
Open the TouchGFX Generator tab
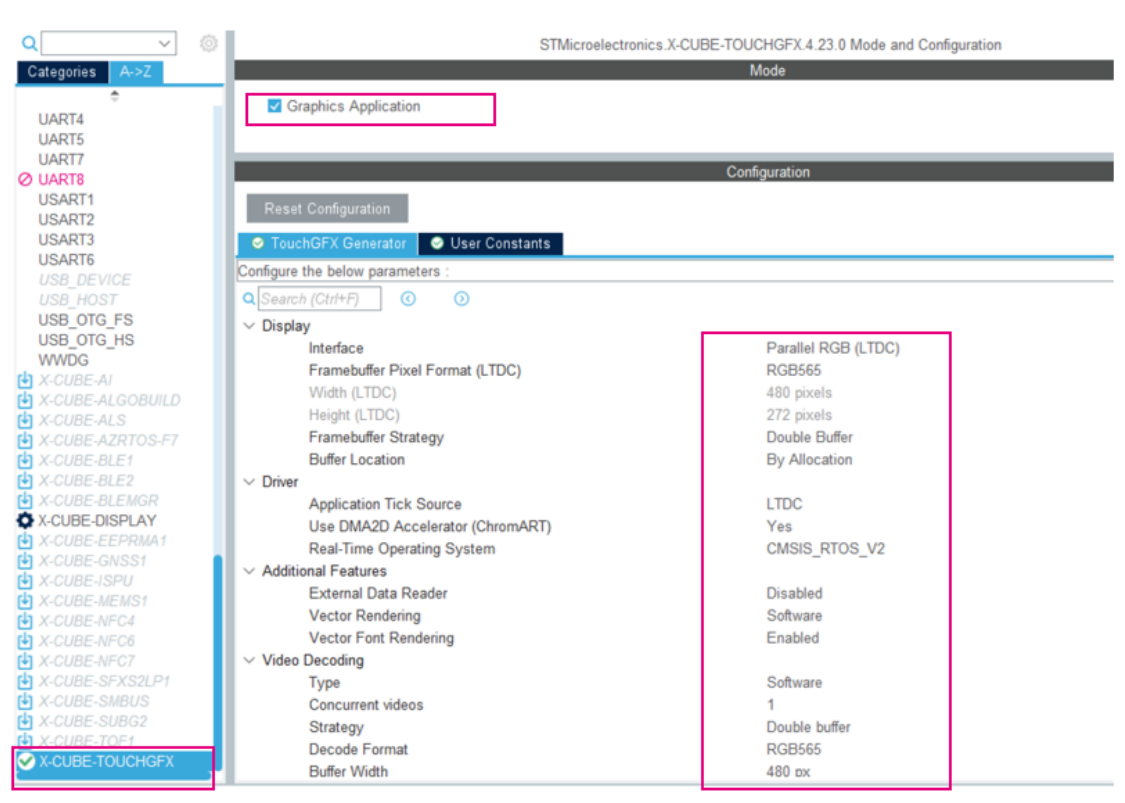pos(328,243)
